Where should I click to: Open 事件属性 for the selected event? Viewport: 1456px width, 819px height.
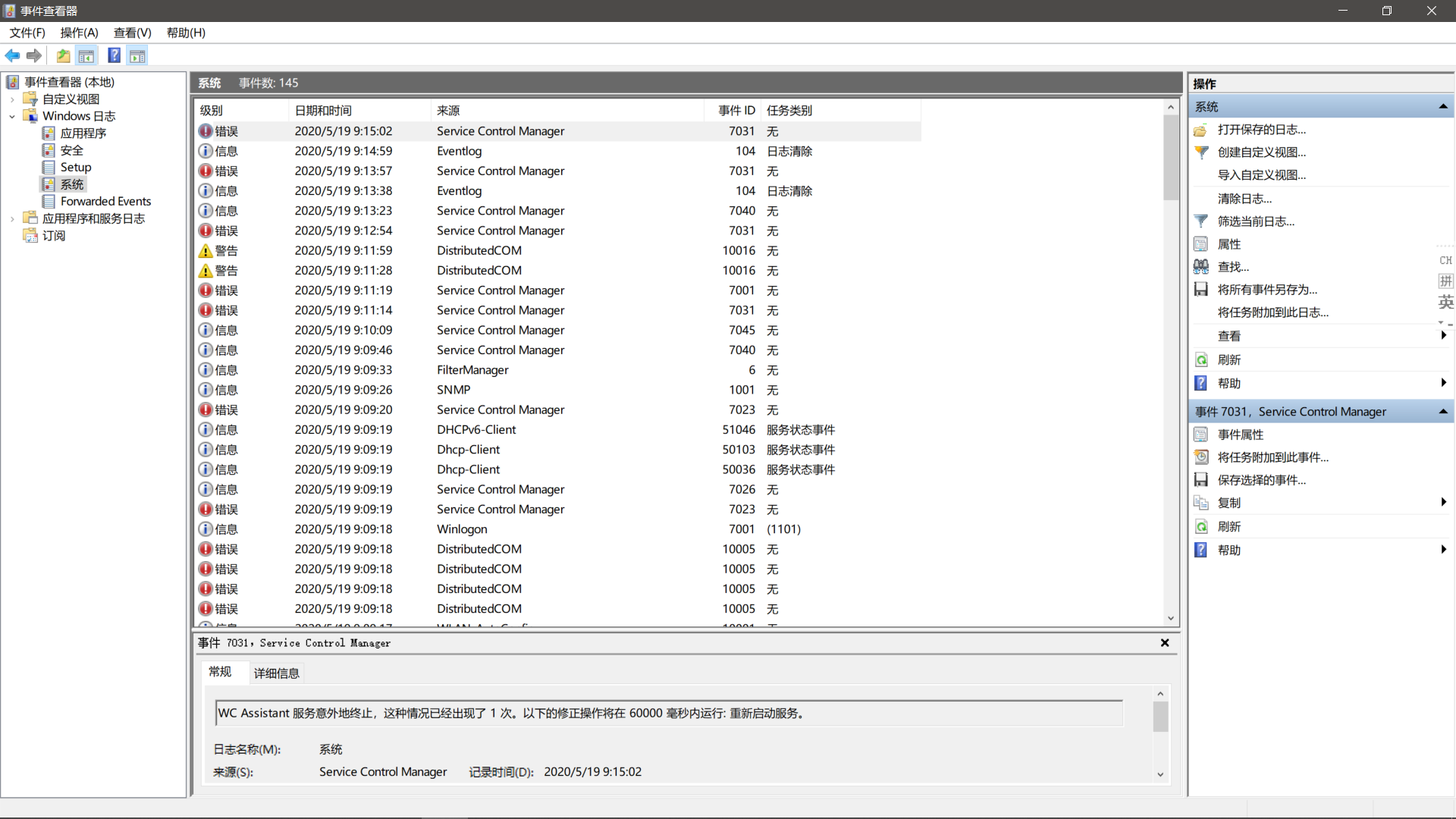tap(1241, 435)
